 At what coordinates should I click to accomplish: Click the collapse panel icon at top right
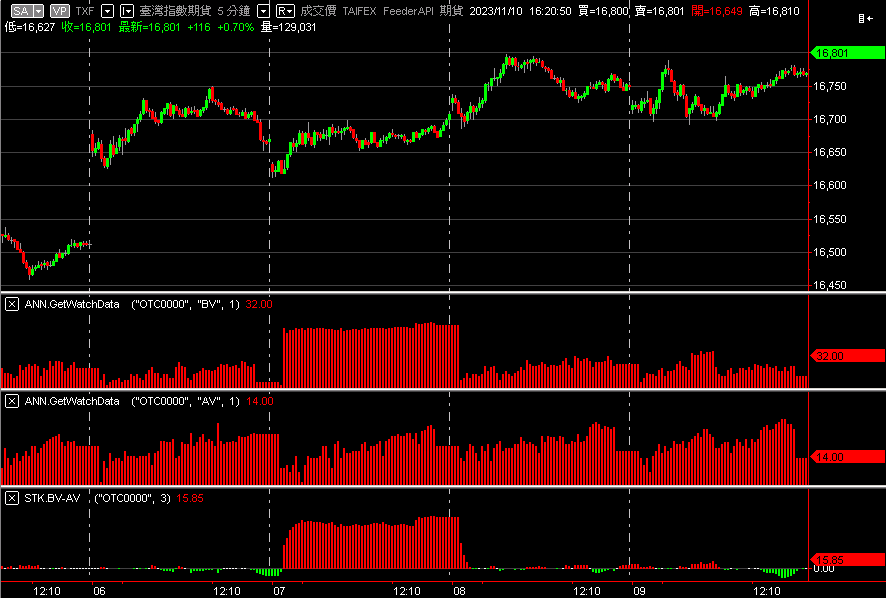click(x=866, y=19)
